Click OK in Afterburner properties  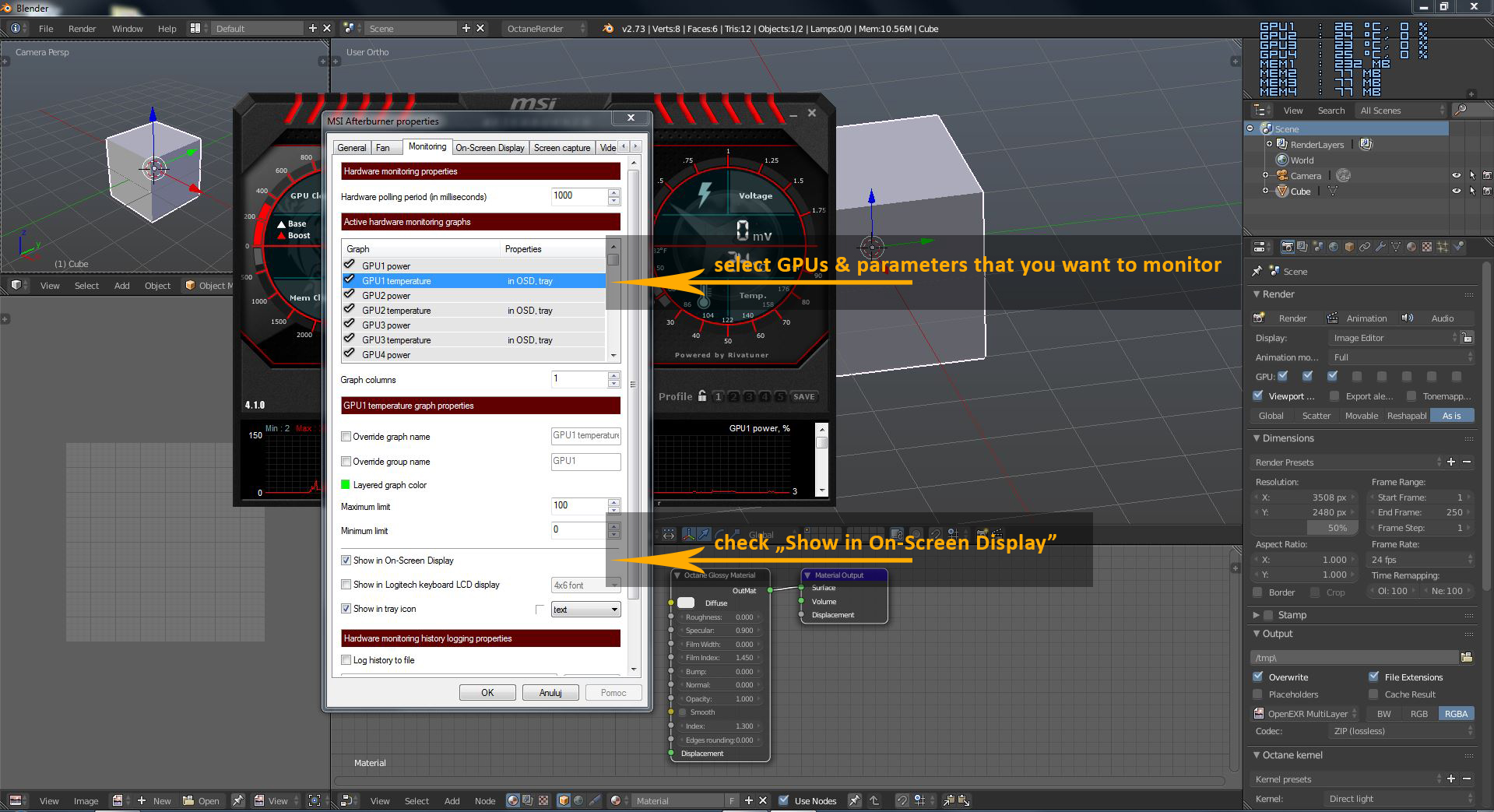(487, 692)
